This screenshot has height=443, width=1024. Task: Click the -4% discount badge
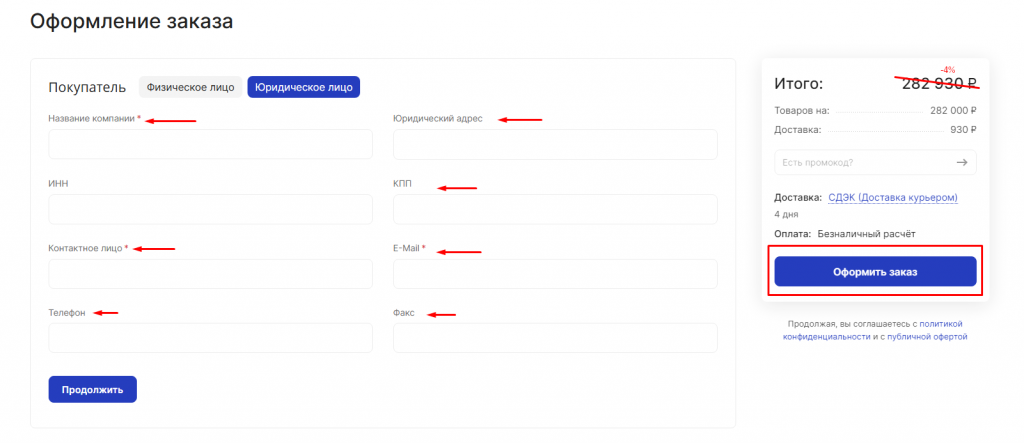tap(948, 69)
